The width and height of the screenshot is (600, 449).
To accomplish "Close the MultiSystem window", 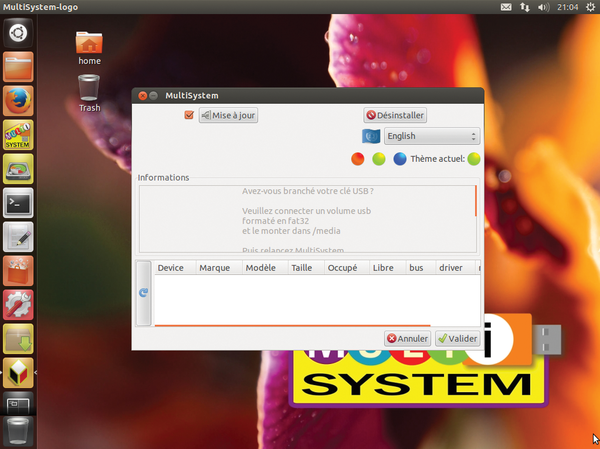I will pyautogui.click(x=143, y=96).
